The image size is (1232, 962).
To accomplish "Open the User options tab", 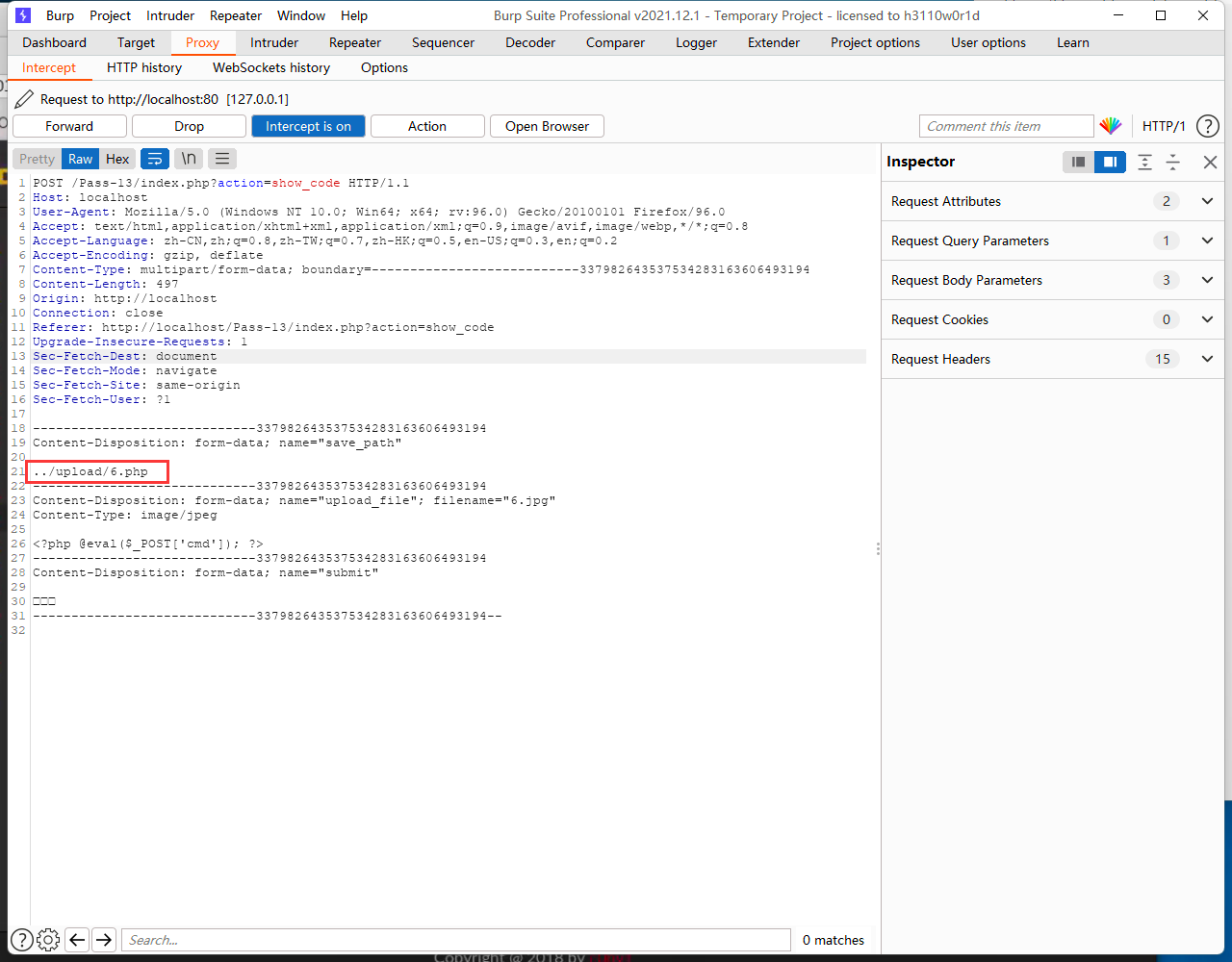I will (988, 42).
